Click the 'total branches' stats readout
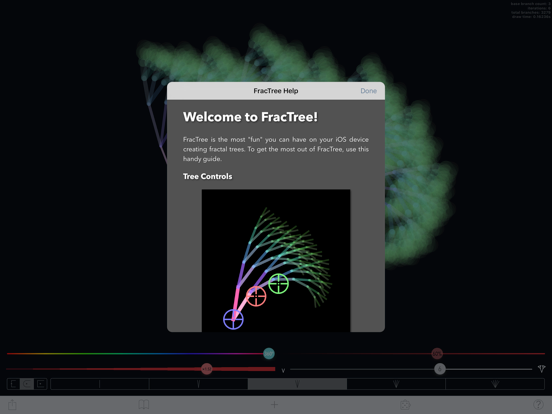The width and height of the screenshot is (552, 414). 531,12
